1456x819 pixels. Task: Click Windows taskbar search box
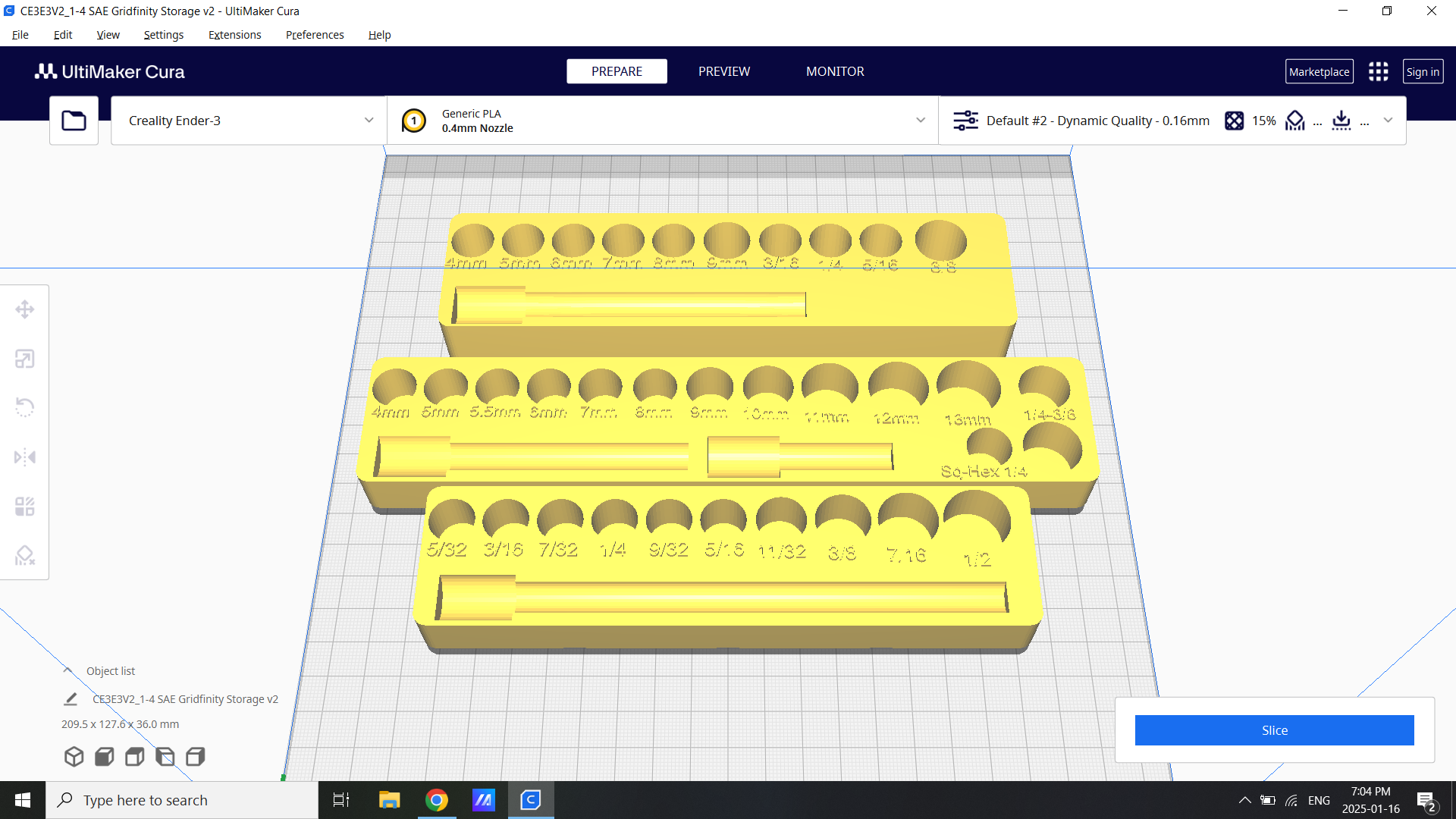click(x=182, y=800)
